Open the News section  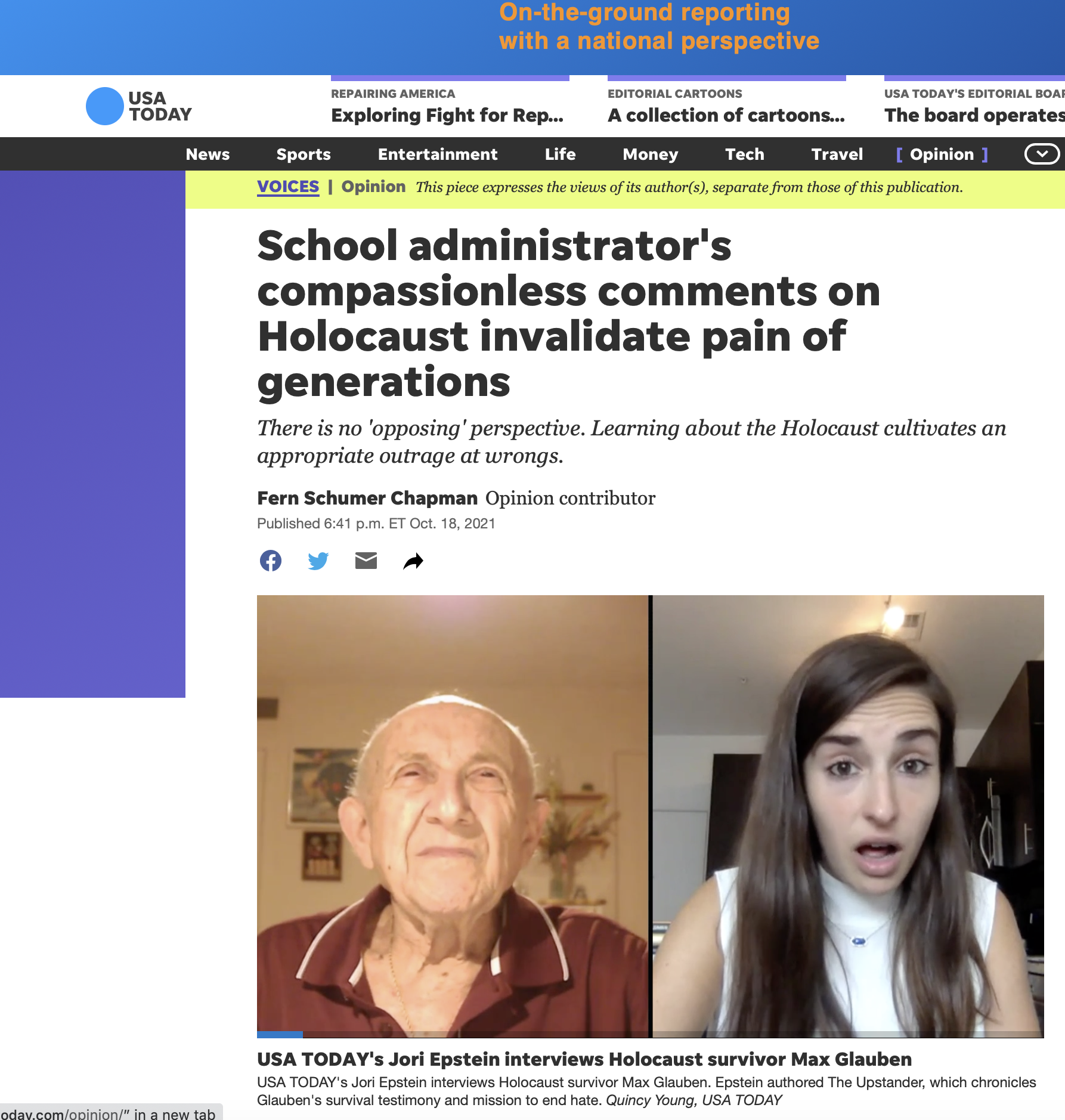208,154
